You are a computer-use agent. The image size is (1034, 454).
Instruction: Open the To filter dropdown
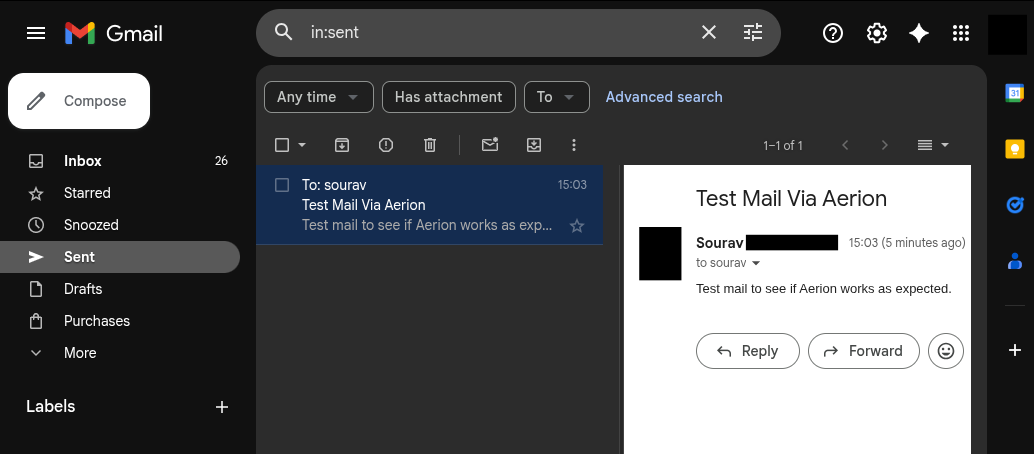(557, 97)
